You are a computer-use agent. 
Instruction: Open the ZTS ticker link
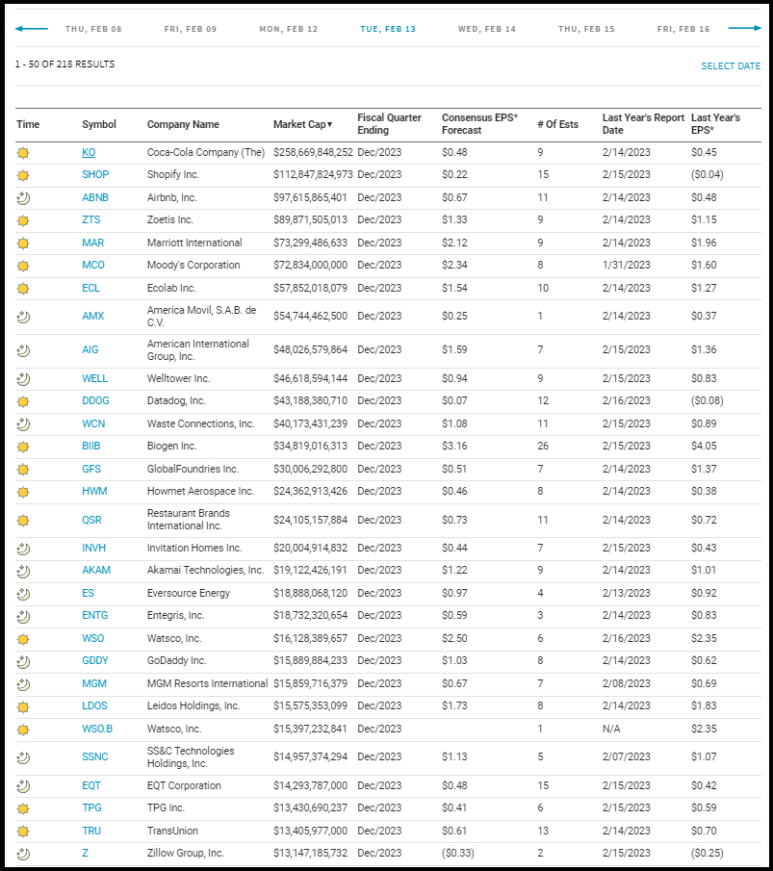(91, 220)
